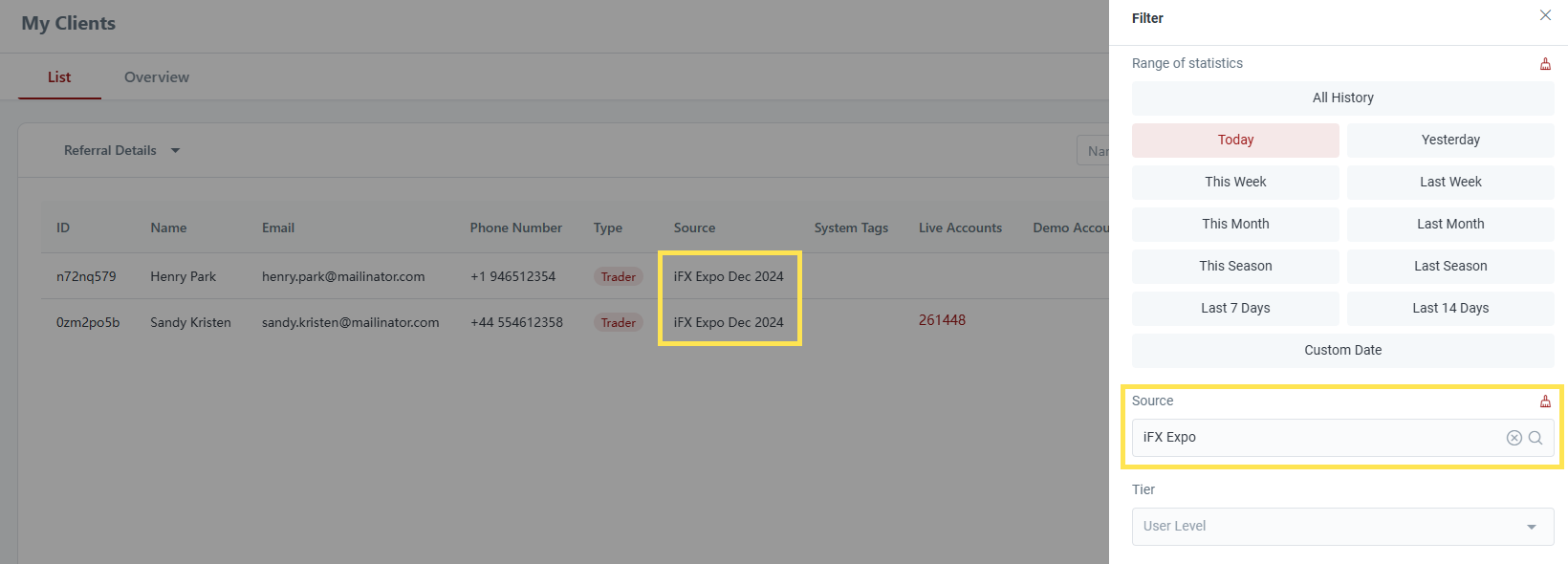Click the Source field search magnifier icon
The image size is (1568, 564).
1535,438
